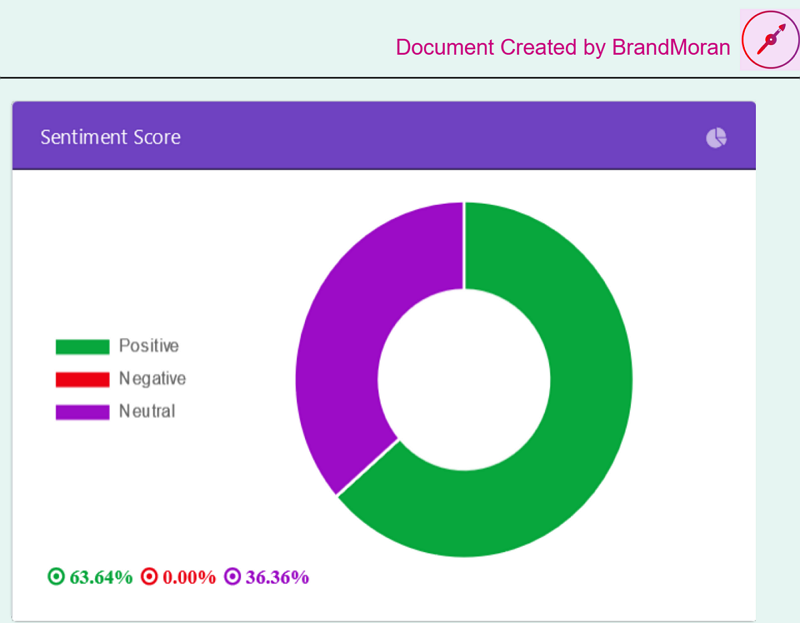Image resolution: width=800 pixels, height=623 pixels.
Task: Click the green target icon beside 63.64%
Action: point(56,577)
